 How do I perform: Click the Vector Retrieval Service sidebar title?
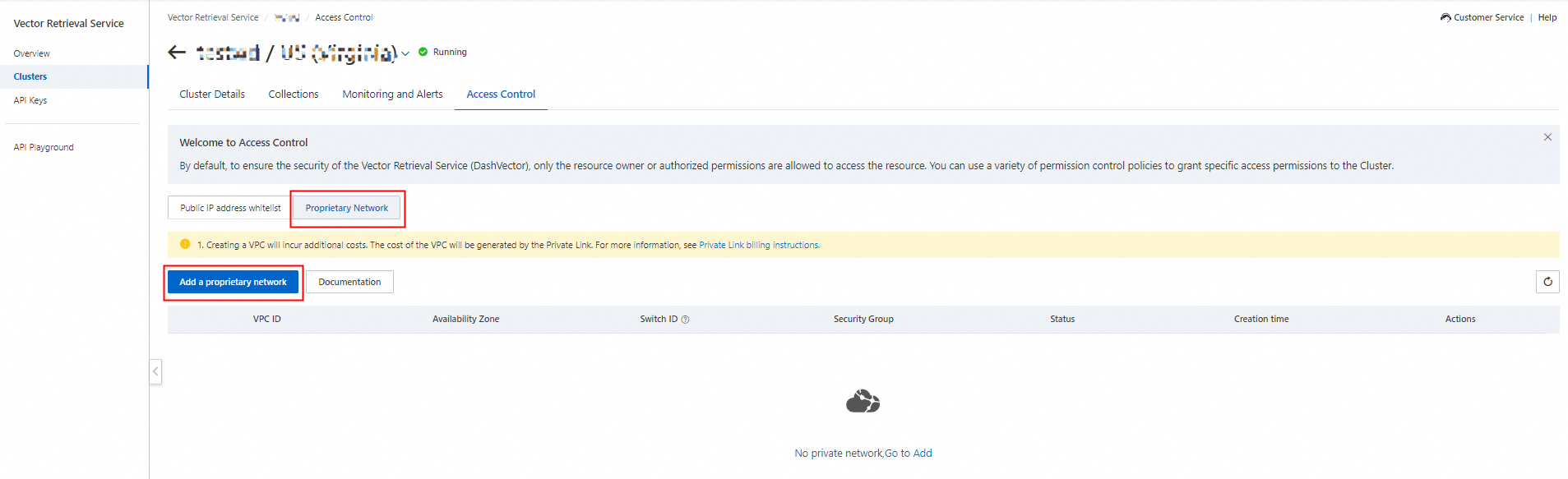click(x=69, y=24)
